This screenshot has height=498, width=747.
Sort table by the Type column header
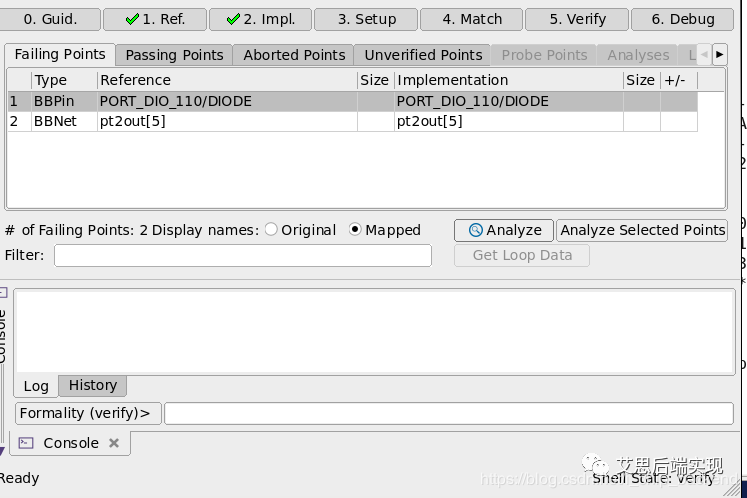click(64, 80)
